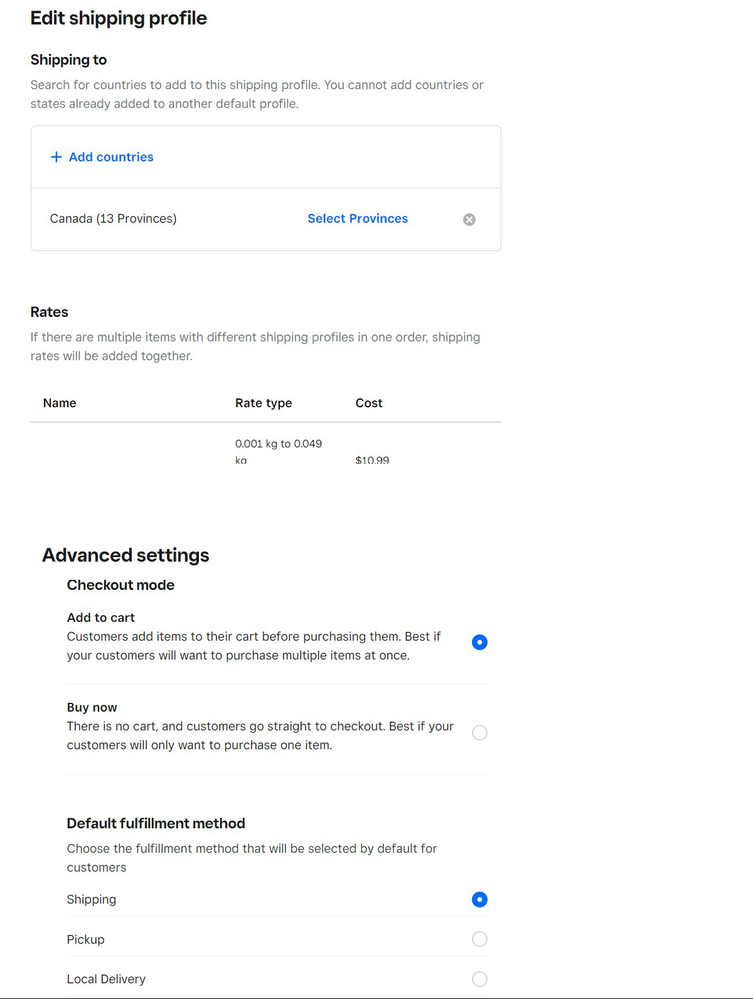Click the Canada (13 Provinces) row label

113,219
